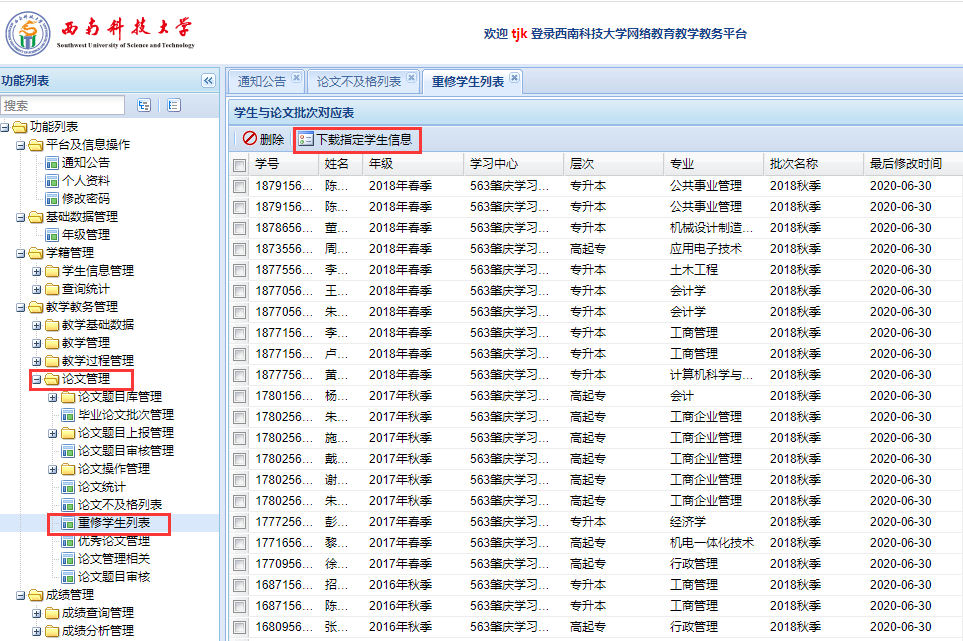963x641 pixels.
Task: Expand the 成绩查询管理 folder
Action: coord(37,613)
